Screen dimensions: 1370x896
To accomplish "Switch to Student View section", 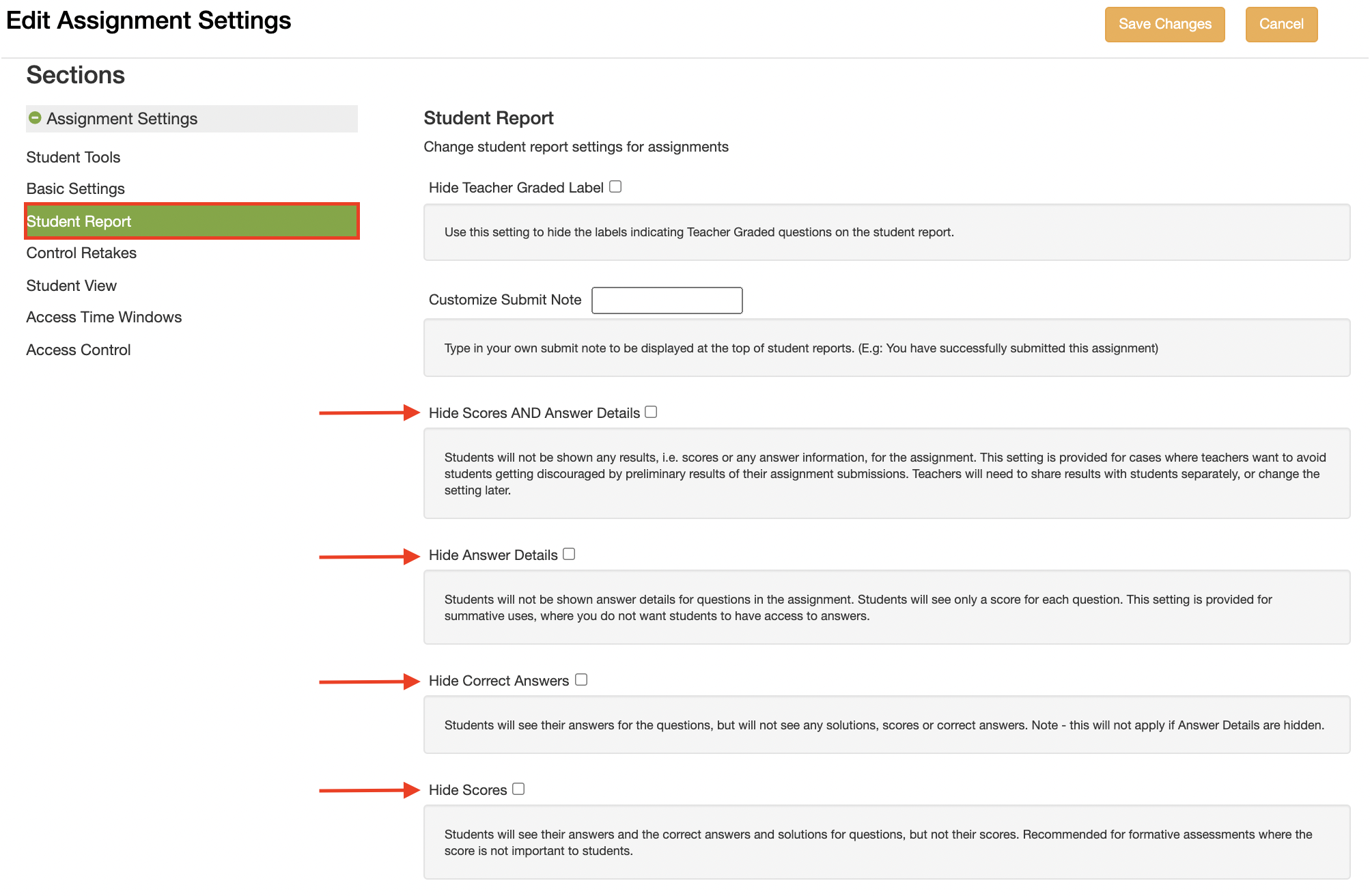I will pos(71,285).
